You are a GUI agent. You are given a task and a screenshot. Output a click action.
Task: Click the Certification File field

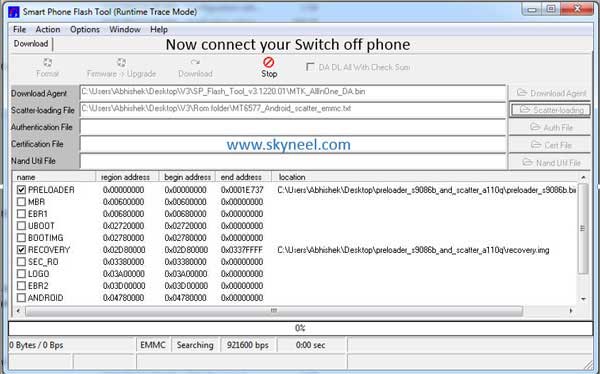point(293,144)
